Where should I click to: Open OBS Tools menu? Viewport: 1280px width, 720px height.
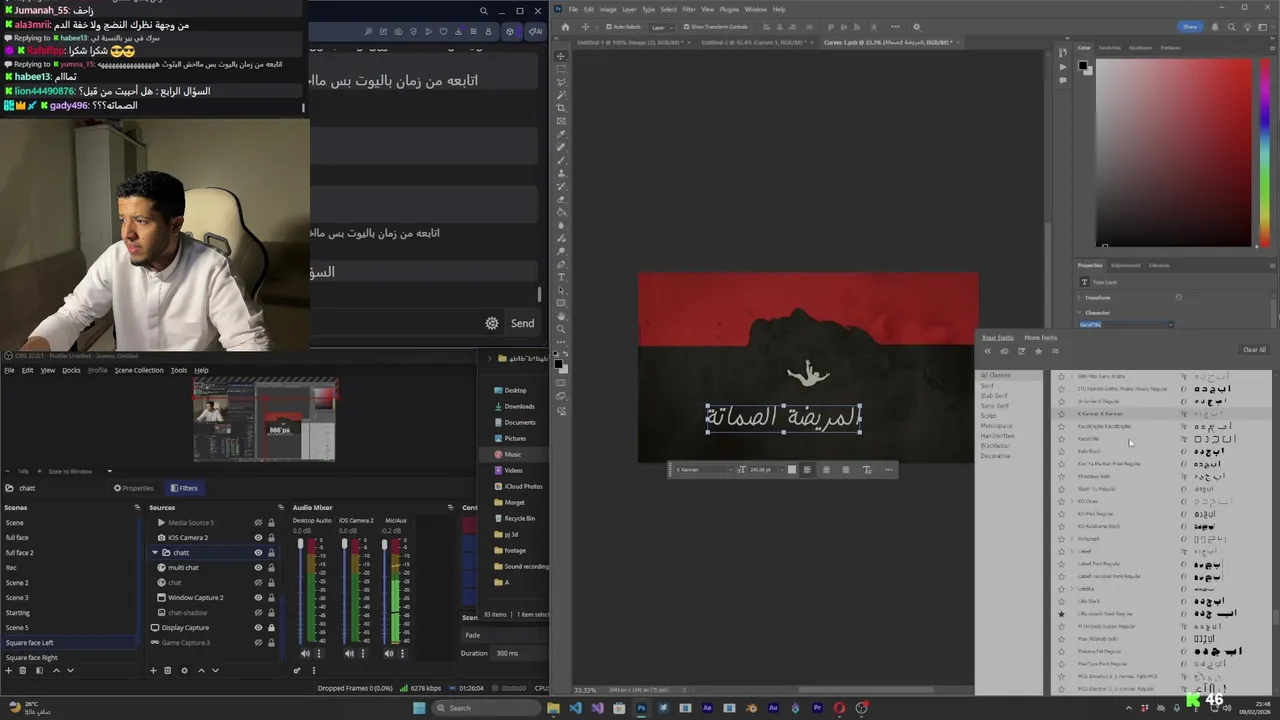coord(179,370)
